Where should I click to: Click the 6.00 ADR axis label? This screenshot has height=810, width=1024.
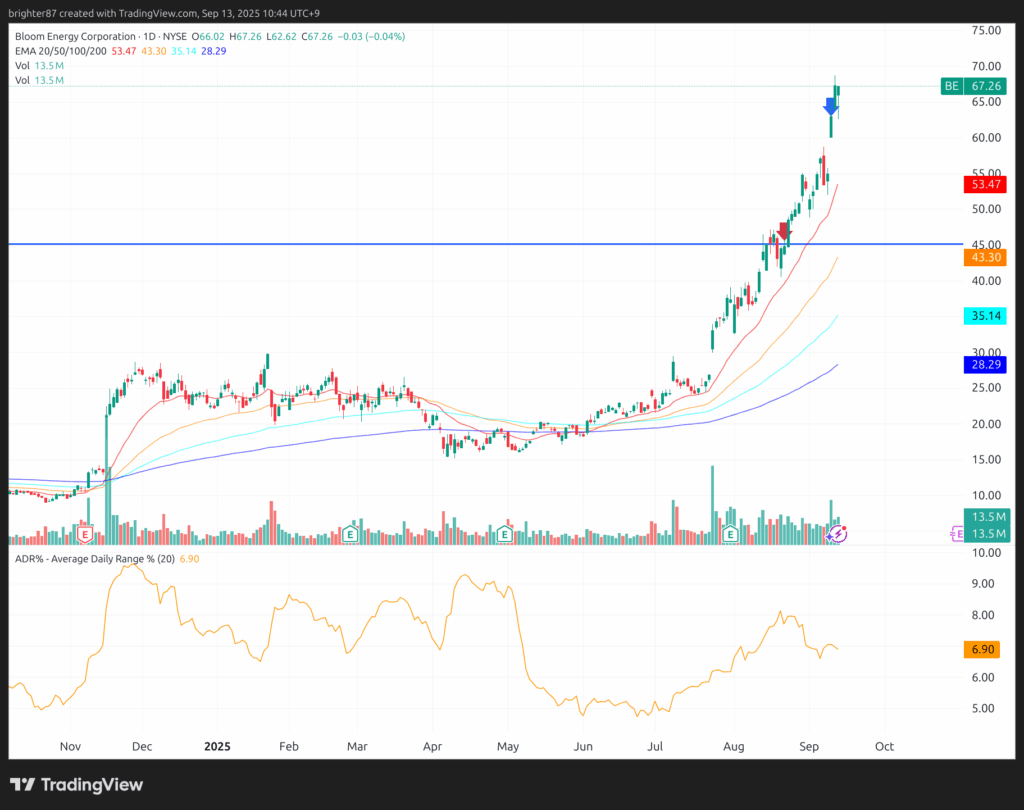click(x=983, y=677)
